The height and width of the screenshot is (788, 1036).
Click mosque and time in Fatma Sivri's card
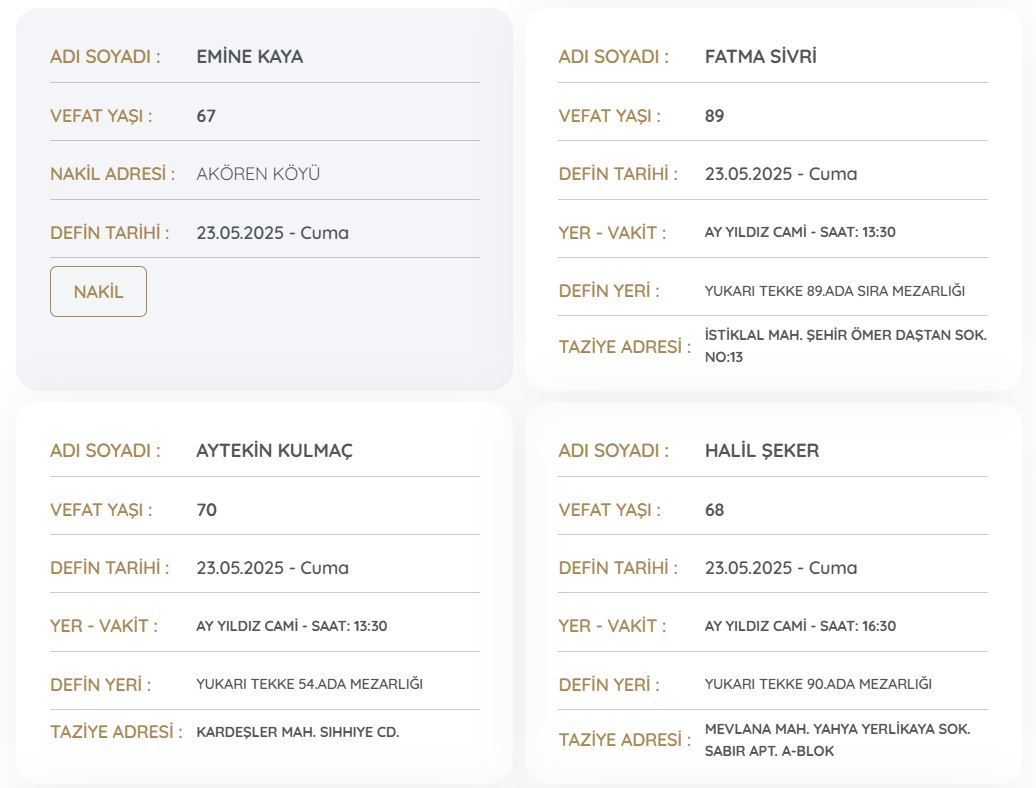(800, 233)
